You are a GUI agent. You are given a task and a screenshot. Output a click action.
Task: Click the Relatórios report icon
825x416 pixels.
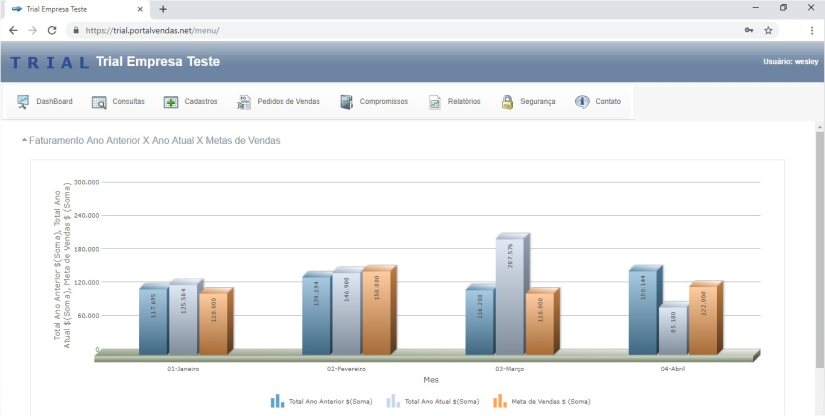pos(435,102)
